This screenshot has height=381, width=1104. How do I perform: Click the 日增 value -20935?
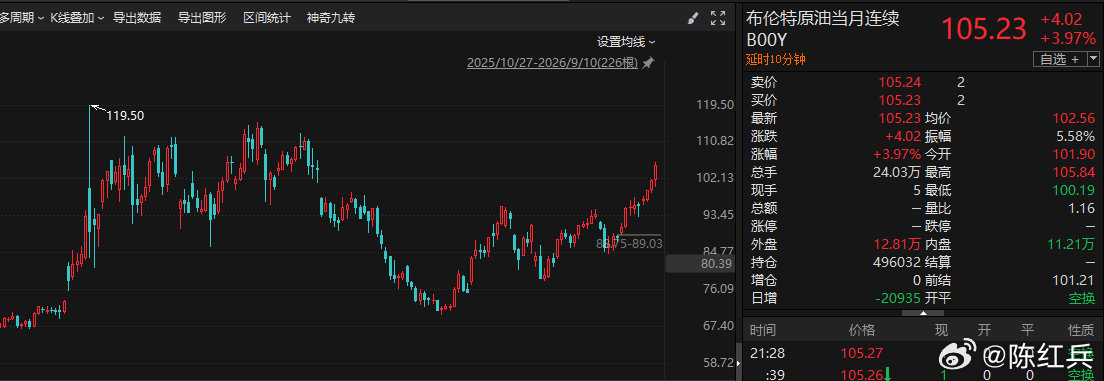pos(898,299)
